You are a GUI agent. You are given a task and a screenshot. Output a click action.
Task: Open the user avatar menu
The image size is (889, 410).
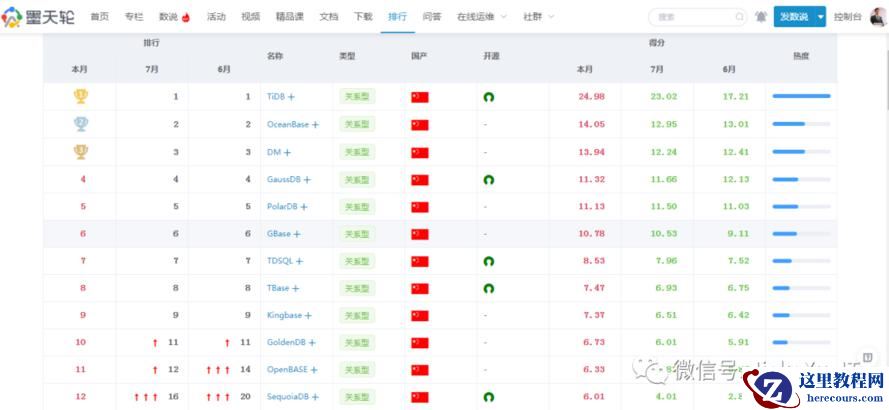pyautogui.click(x=878, y=17)
